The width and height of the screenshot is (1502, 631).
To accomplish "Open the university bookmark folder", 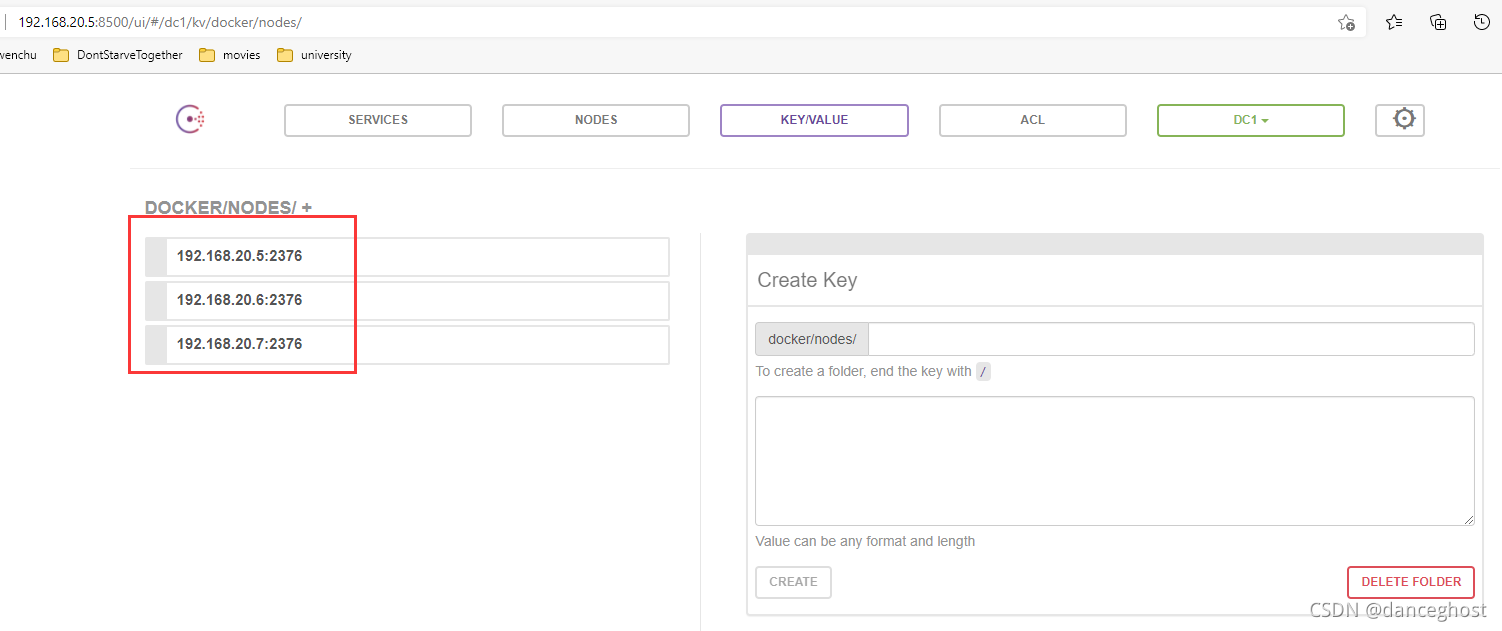I will (314, 55).
